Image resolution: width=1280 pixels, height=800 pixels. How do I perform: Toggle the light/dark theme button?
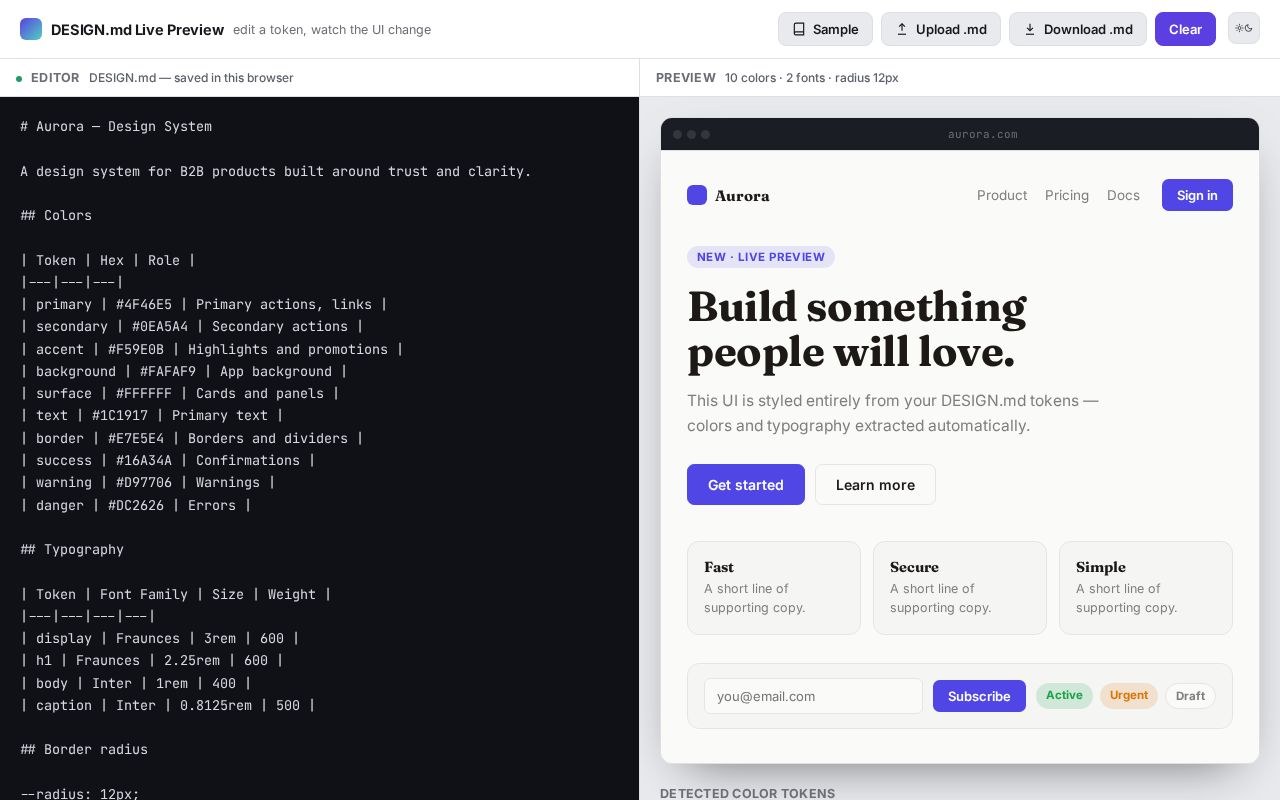[x=1244, y=28]
